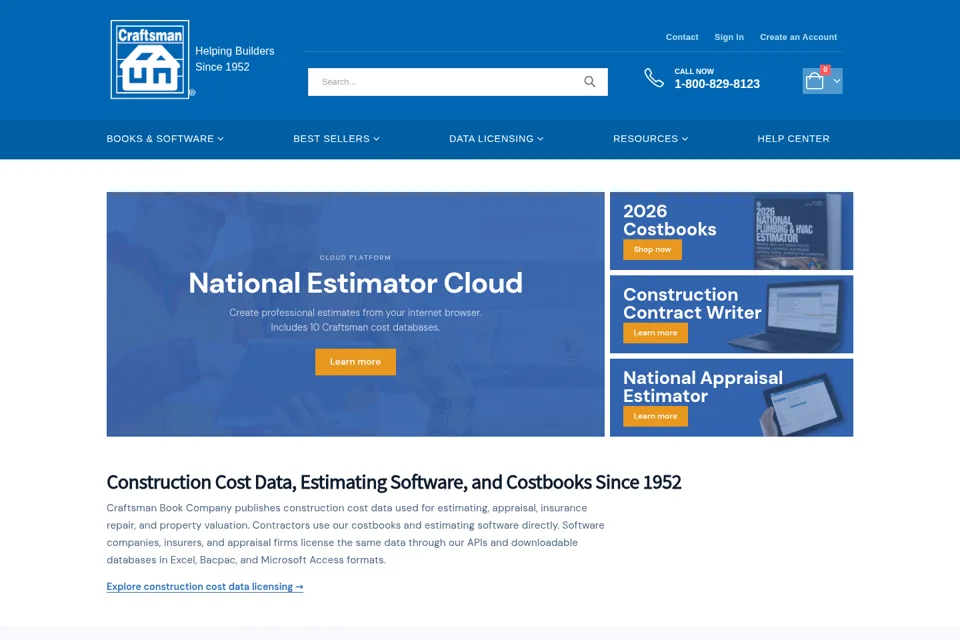
Task: Click the Construction Cost Data, Estimating Software heading
Action: pyautogui.click(x=394, y=483)
